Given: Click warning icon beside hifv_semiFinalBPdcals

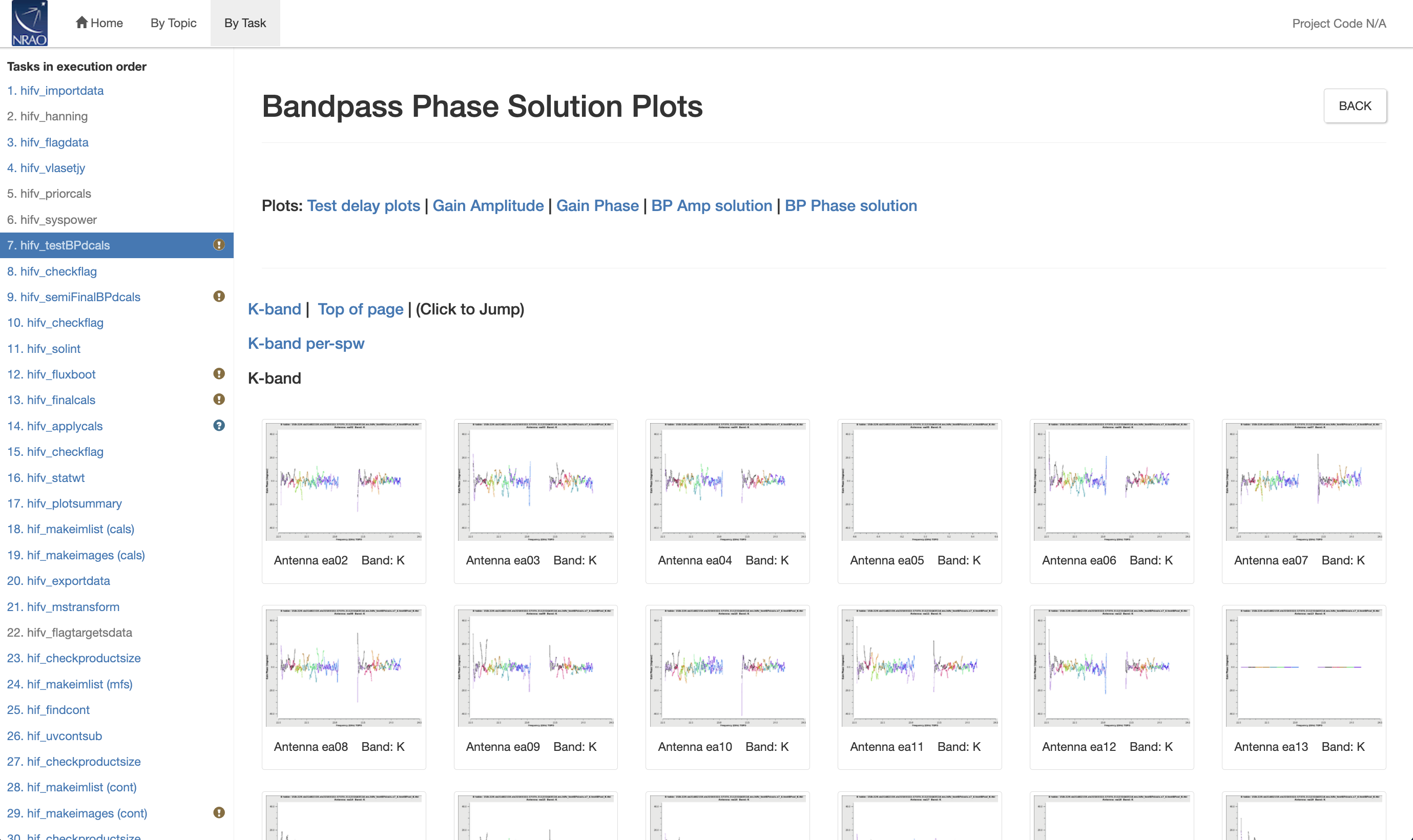Looking at the screenshot, I should [219, 297].
